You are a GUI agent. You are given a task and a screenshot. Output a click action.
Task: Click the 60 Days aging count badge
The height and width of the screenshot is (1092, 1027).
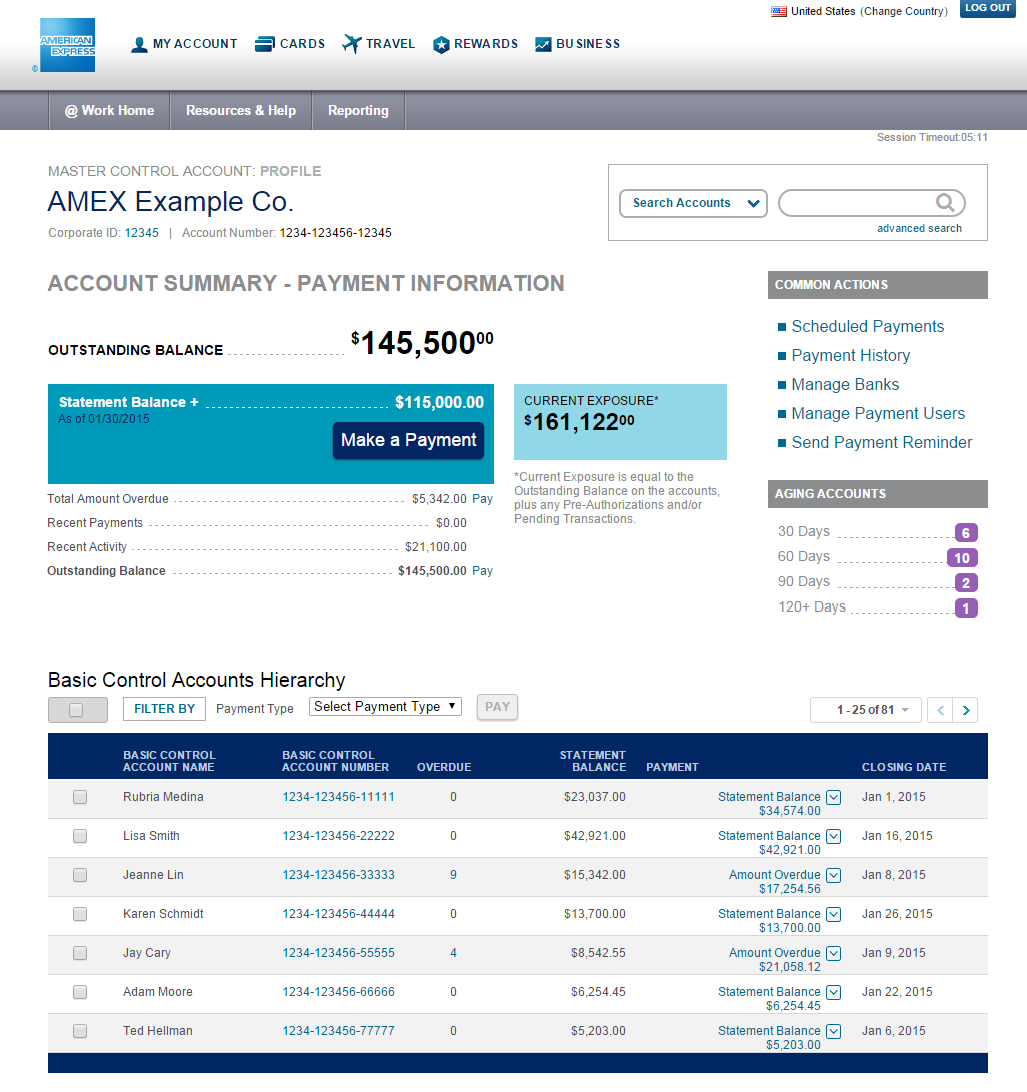[962, 558]
